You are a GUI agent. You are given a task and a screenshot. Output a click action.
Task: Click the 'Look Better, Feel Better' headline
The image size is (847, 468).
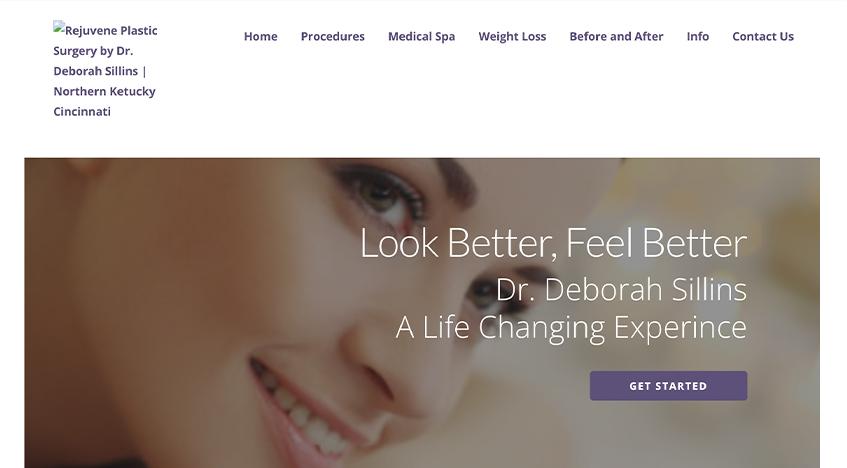pos(553,244)
